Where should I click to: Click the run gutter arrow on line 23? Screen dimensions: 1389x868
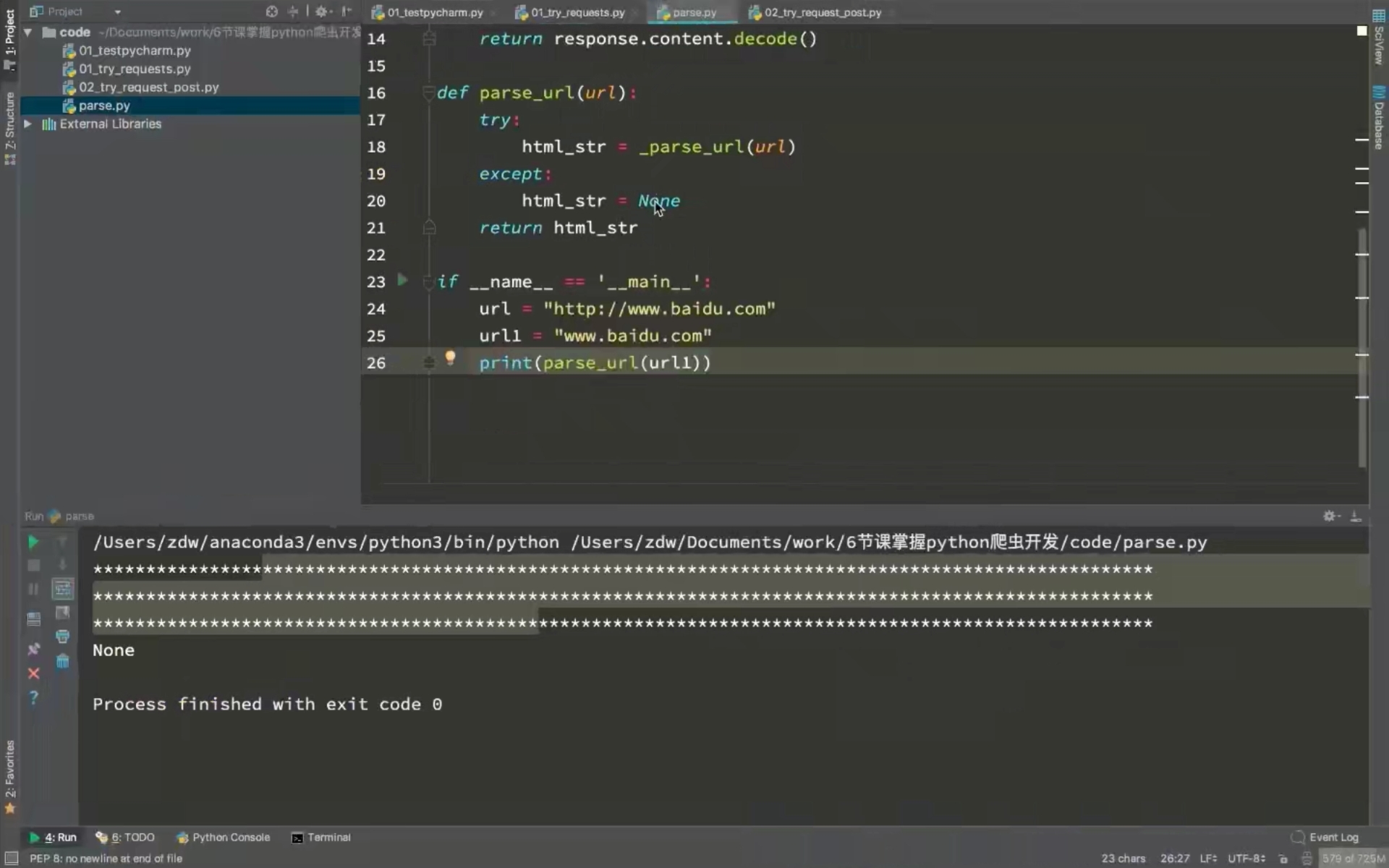(403, 280)
